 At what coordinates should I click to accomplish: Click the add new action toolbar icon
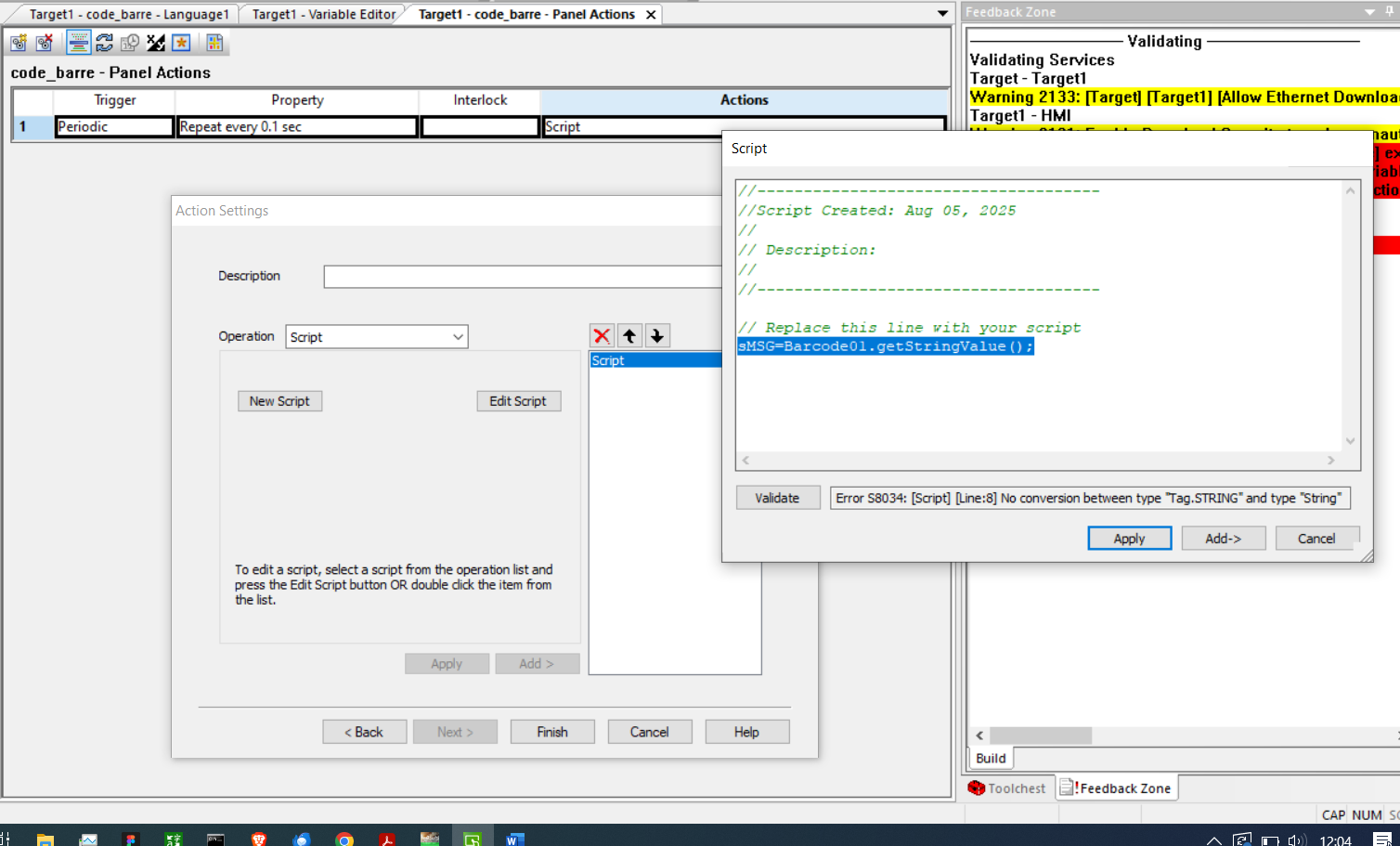point(19,43)
